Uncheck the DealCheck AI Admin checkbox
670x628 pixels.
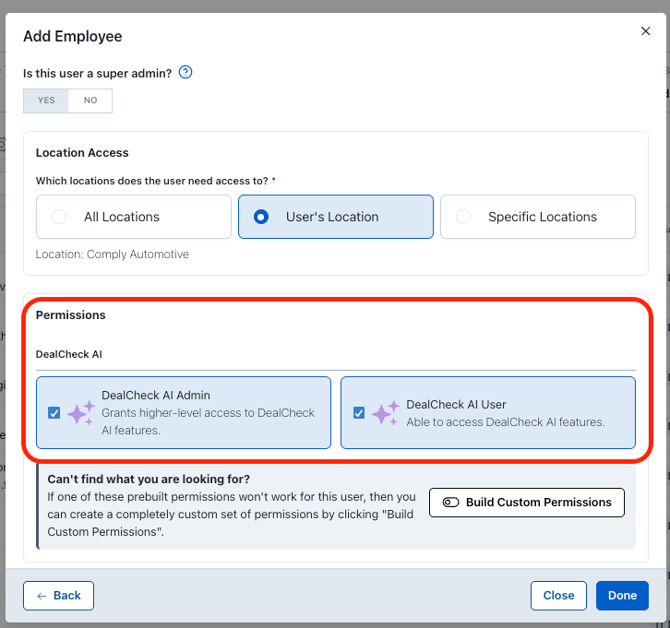54,413
